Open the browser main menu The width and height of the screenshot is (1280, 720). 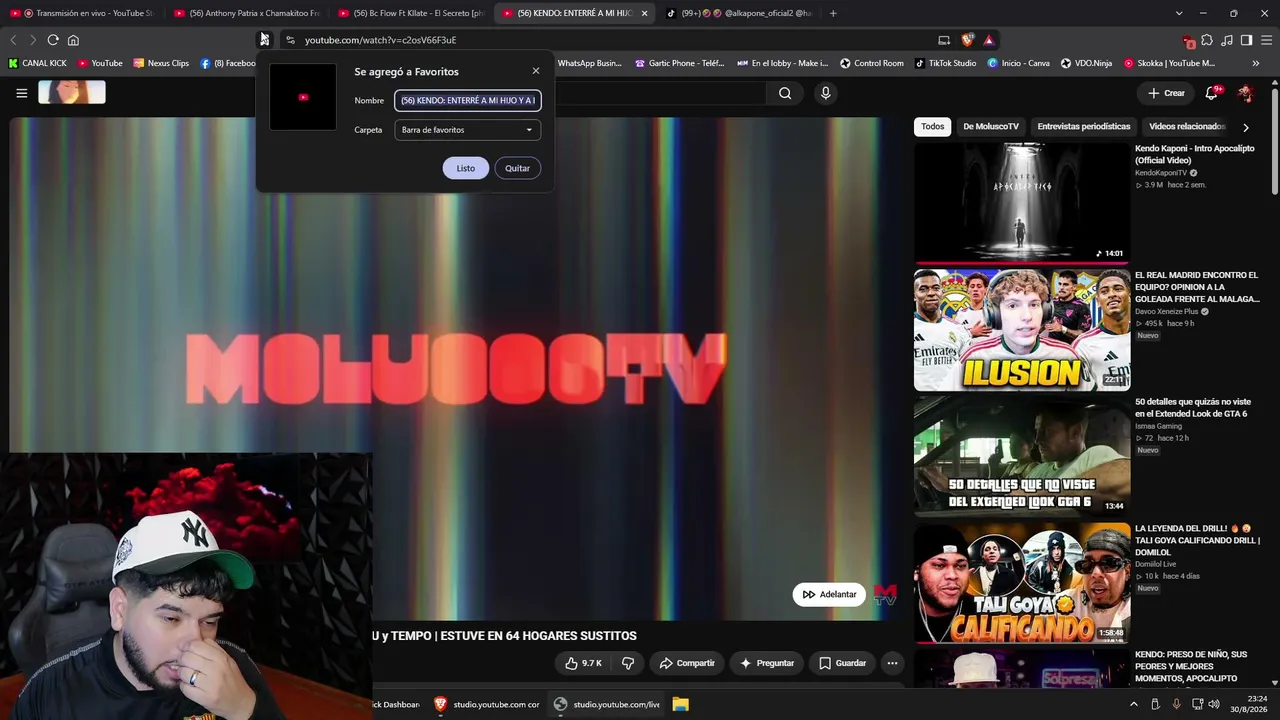(x=1266, y=40)
